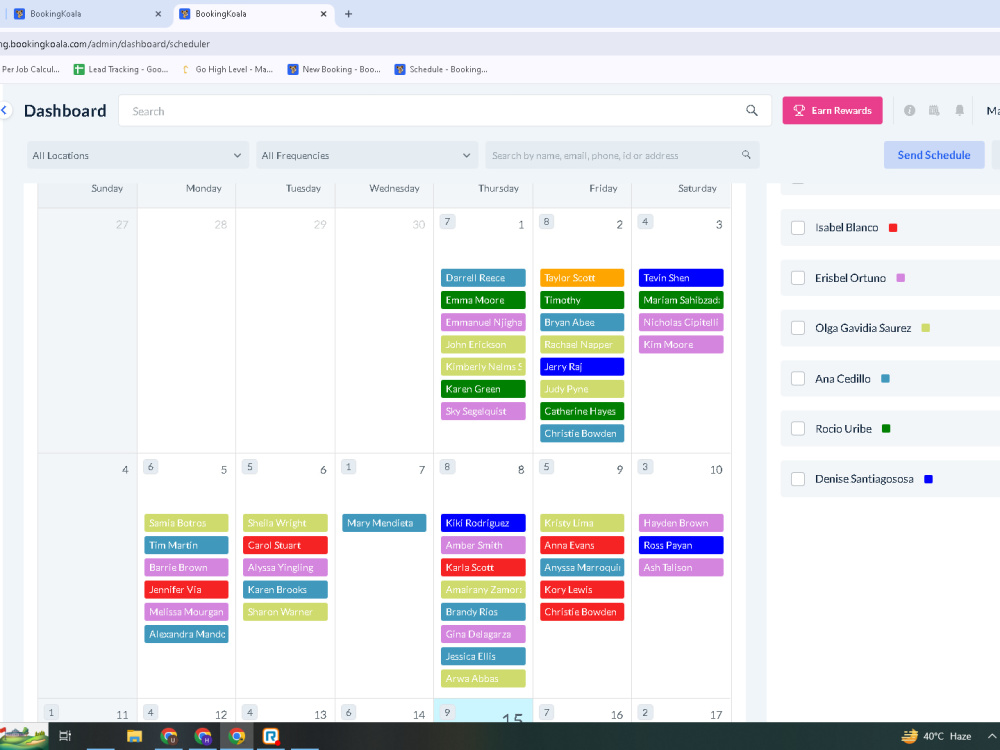Open the booking count badge on Wednesday 7
This screenshot has height=750, width=1000.
(348, 467)
